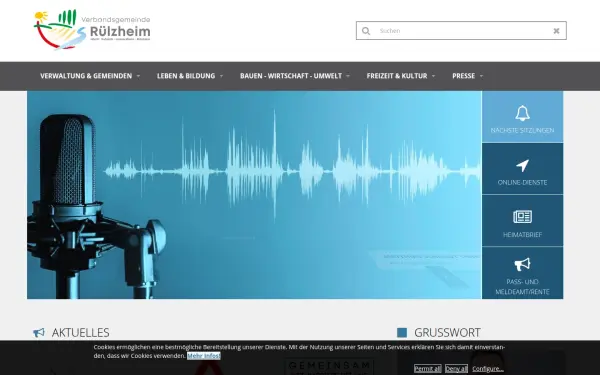
Task: Click the magnifier icon in search box
Action: [366, 31]
